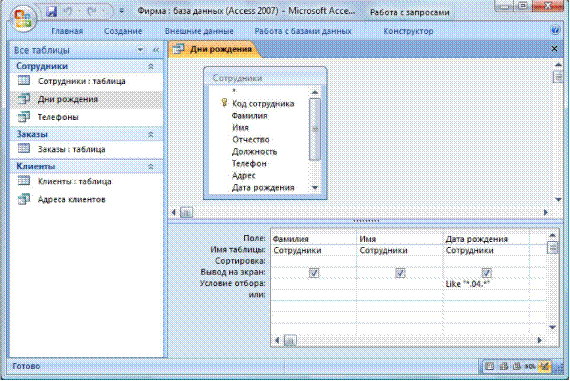Viewport: 570px width, 381px height.
Task: Toggle show checkbox for Имя column
Action: coord(400,273)
